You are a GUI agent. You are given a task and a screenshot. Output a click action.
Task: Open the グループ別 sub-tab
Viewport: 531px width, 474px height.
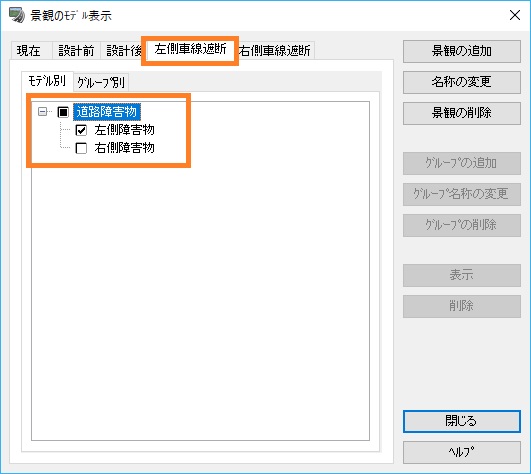coord(101,82)
